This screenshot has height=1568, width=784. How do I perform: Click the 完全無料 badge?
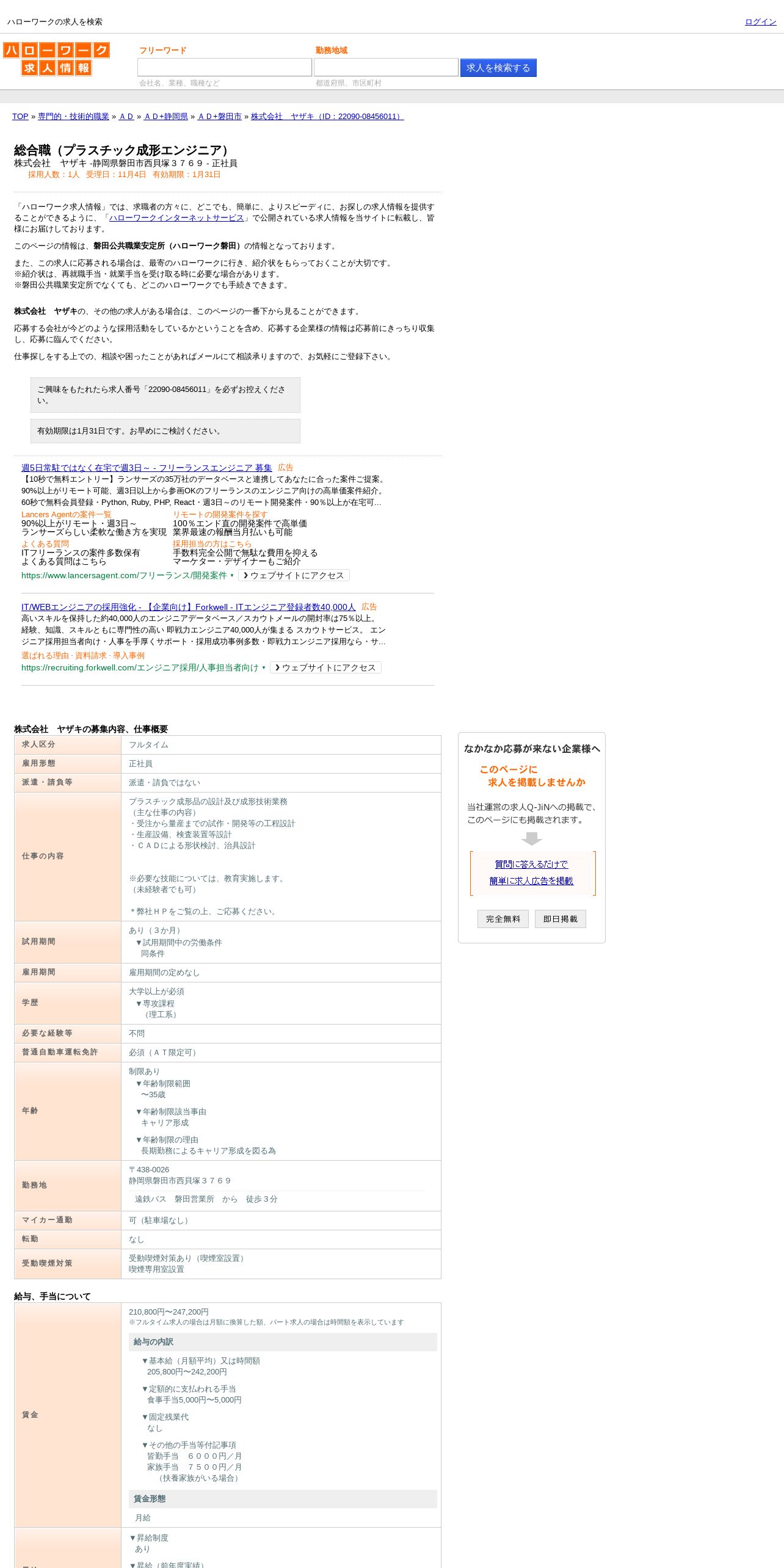coord(503,919)
